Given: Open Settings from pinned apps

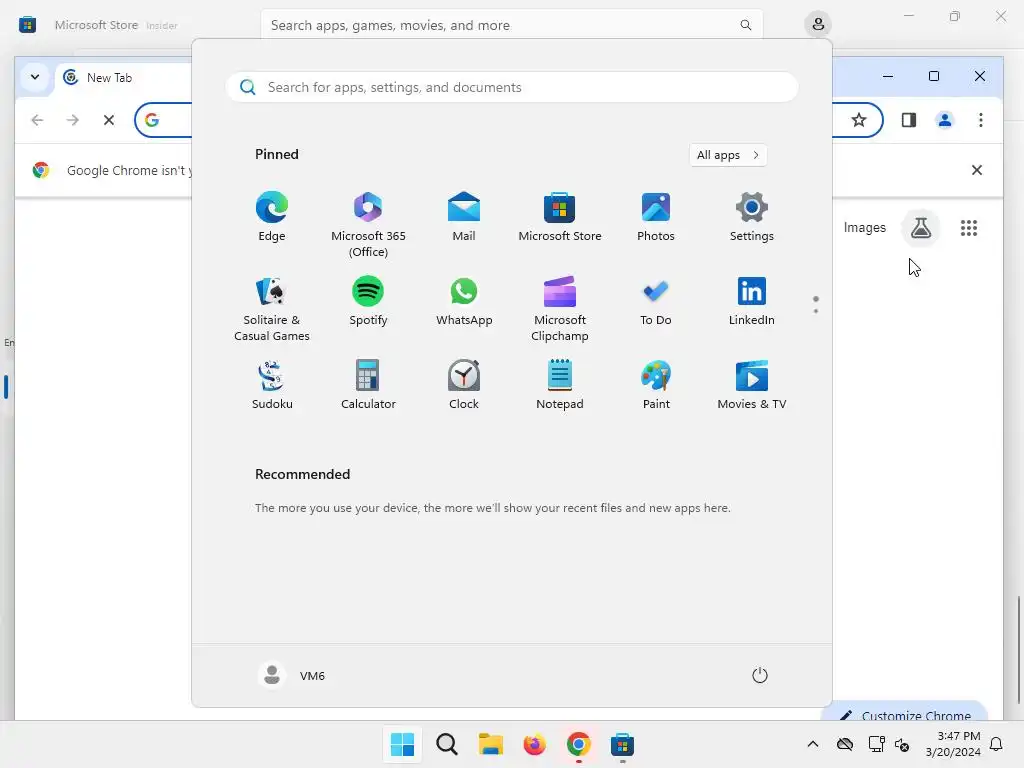Looking at the screenshot, I should tap(752, 217).
